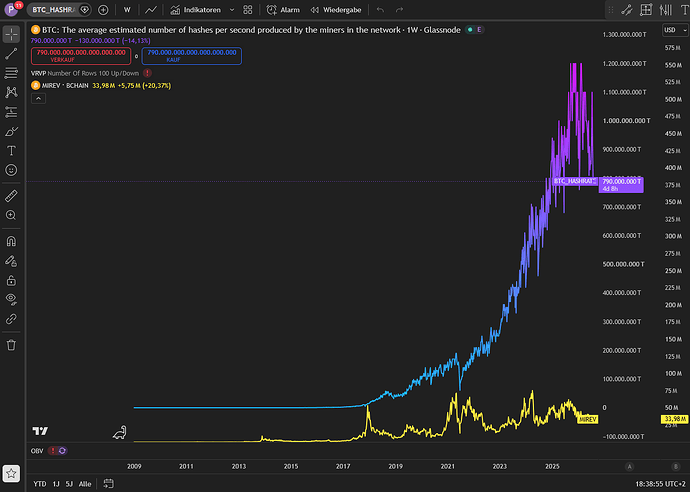This screenshot has width=690, height=492.
Task: Click the BTC_HASHRATE symbol search field
Action: [53, 10]
